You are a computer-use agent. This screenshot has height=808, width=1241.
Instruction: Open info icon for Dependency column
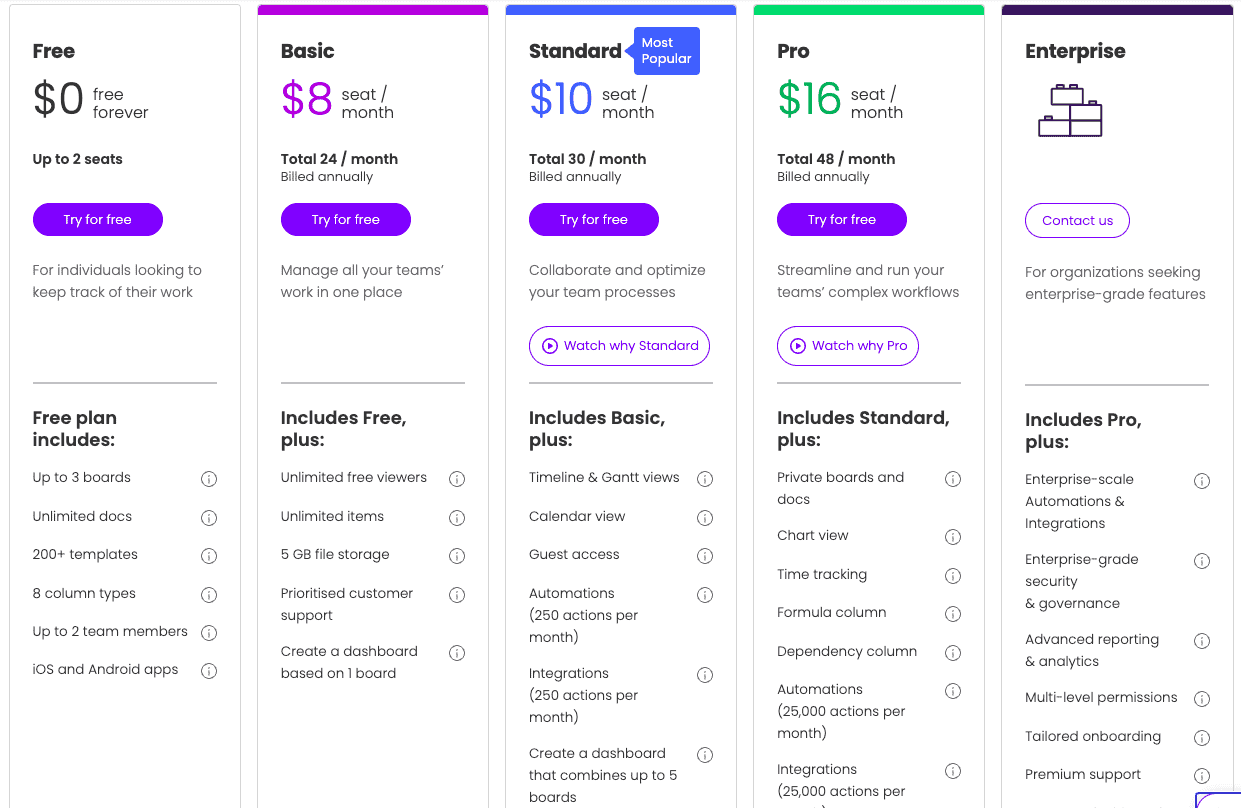[953, 652]
